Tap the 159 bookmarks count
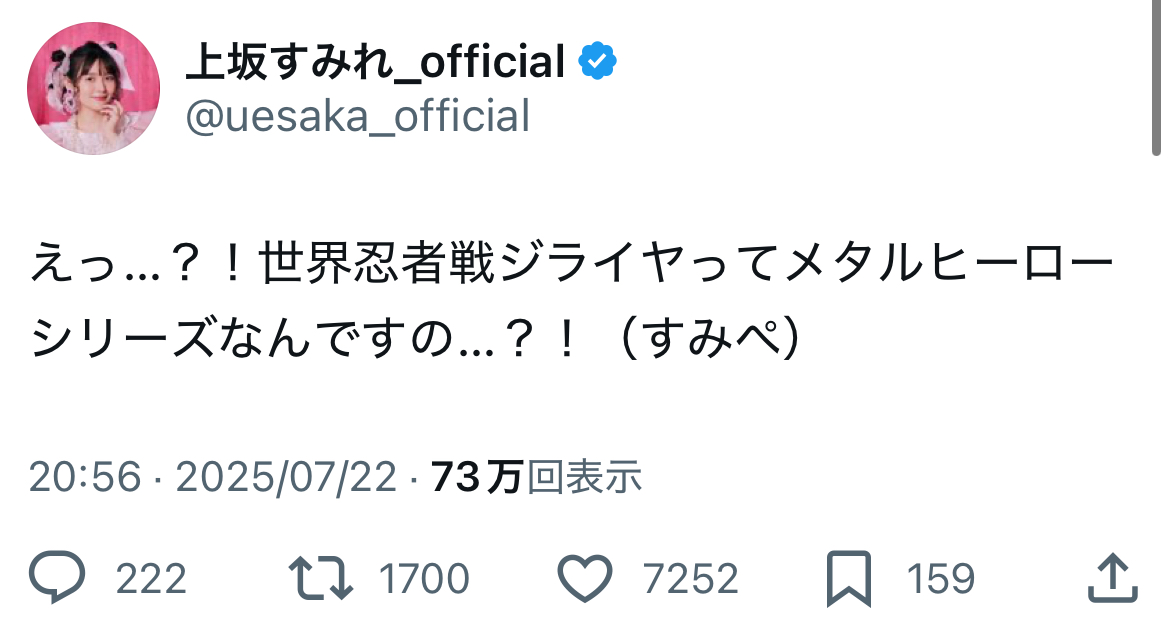Screen dimensions: 1170x617 click(940, 579)
